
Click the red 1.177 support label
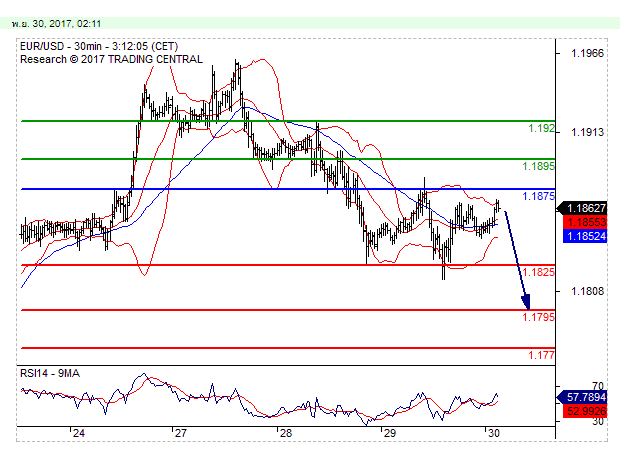(x=541, y=355)
